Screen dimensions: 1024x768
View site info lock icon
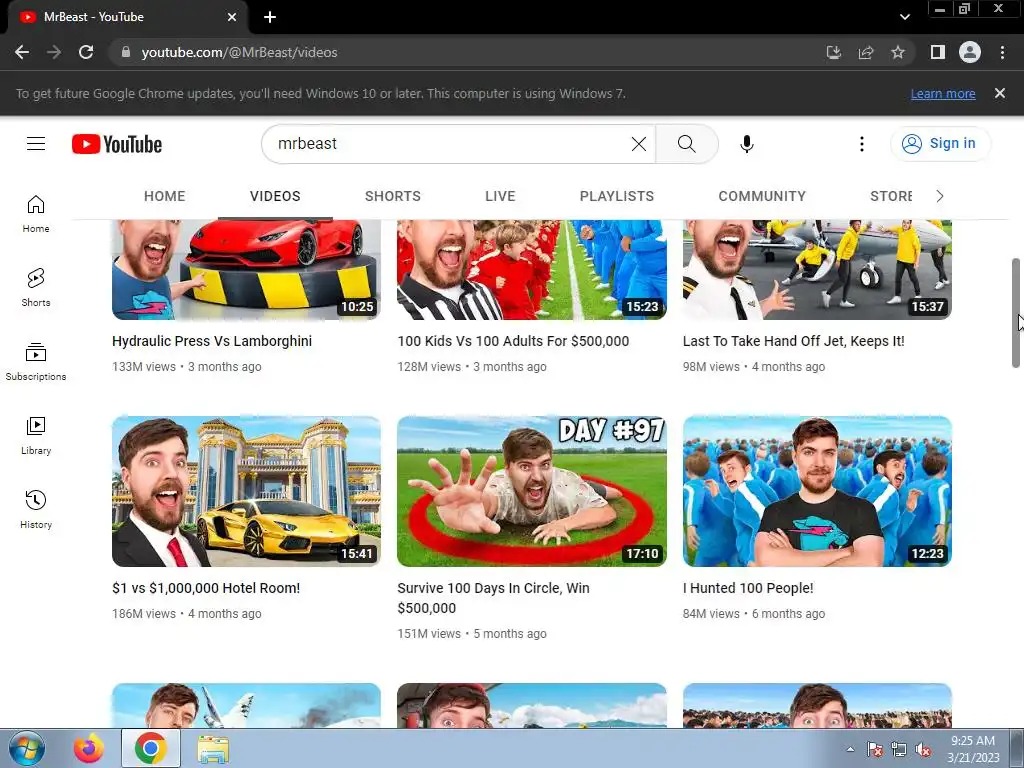[126, 52]
